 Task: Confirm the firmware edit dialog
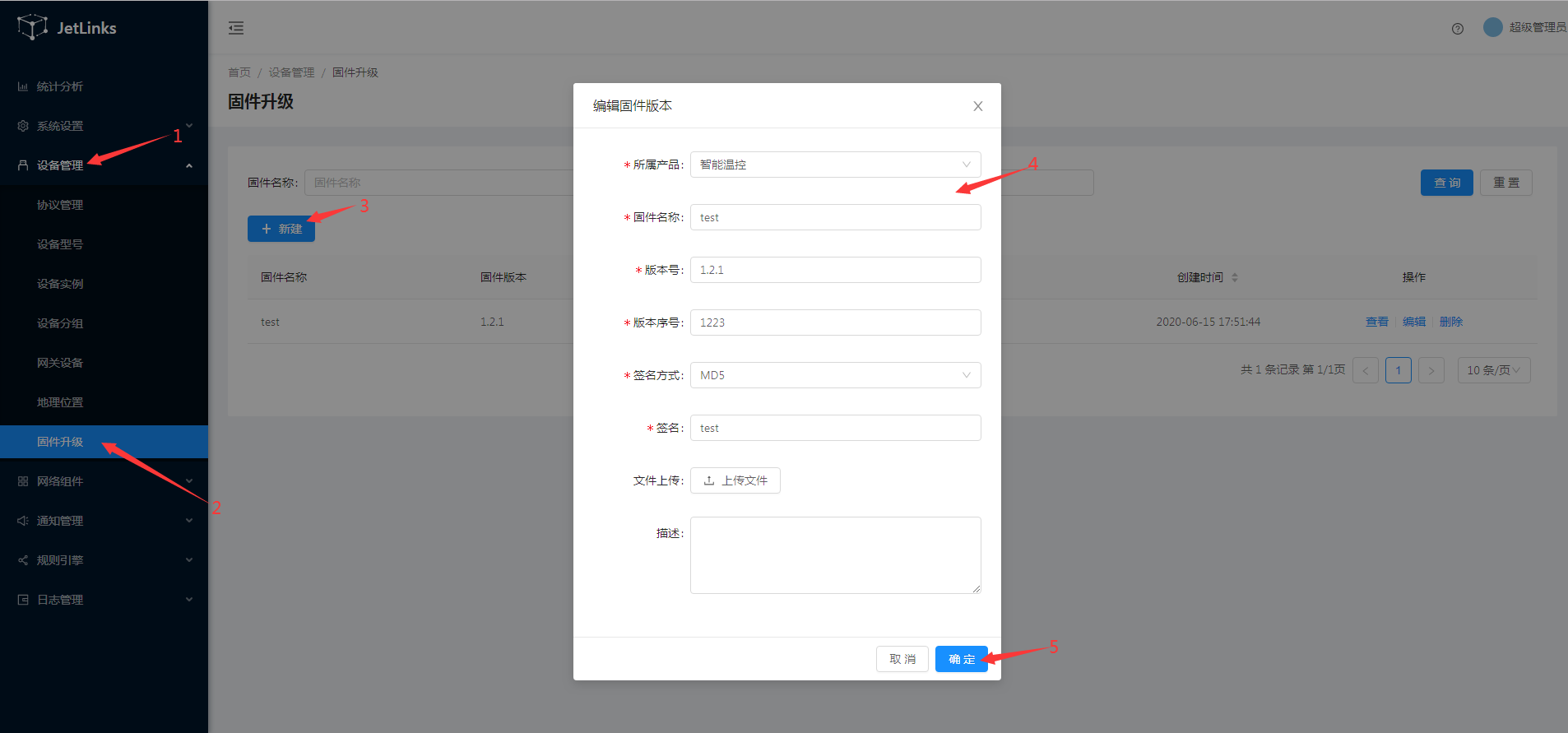tap(961, 659)
